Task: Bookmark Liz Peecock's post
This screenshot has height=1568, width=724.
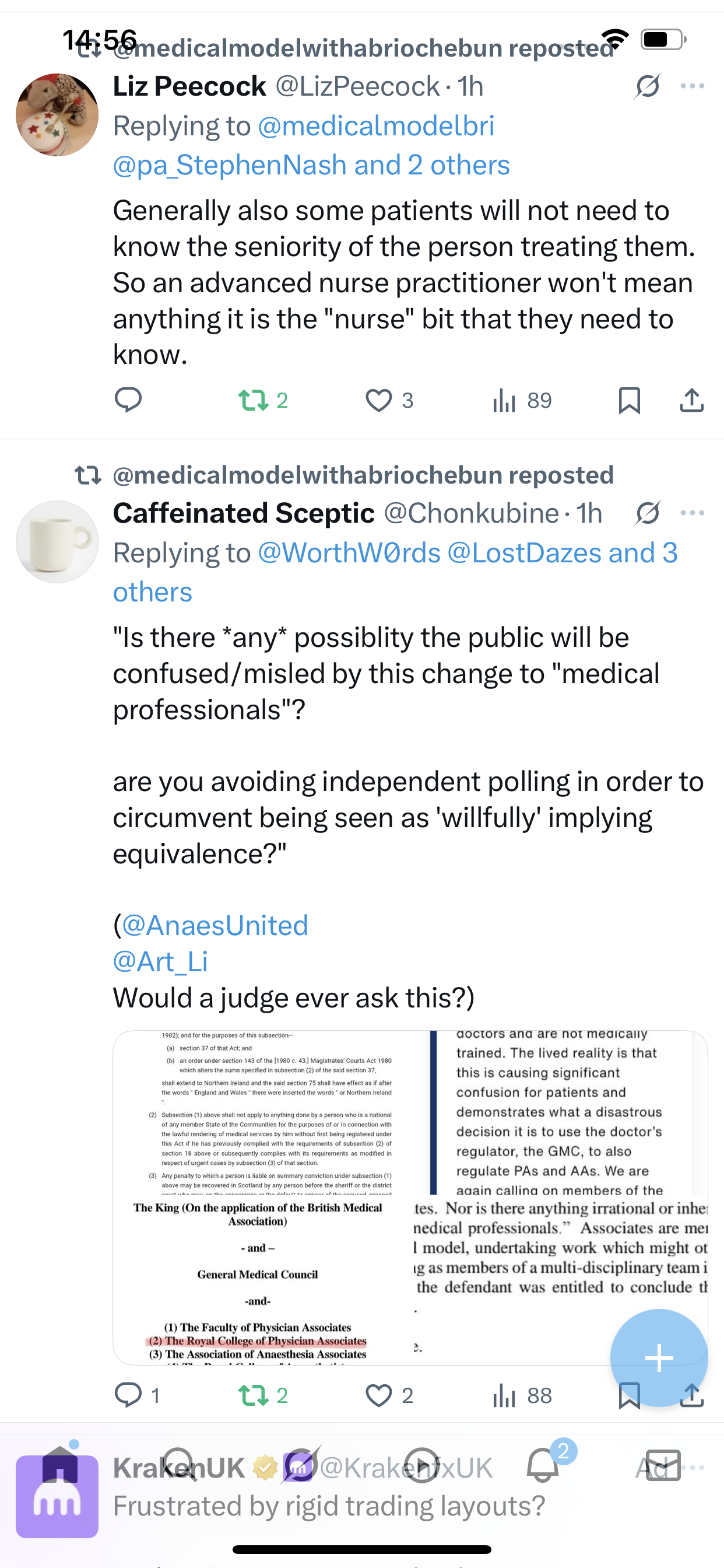Action: tap(629, 400)
